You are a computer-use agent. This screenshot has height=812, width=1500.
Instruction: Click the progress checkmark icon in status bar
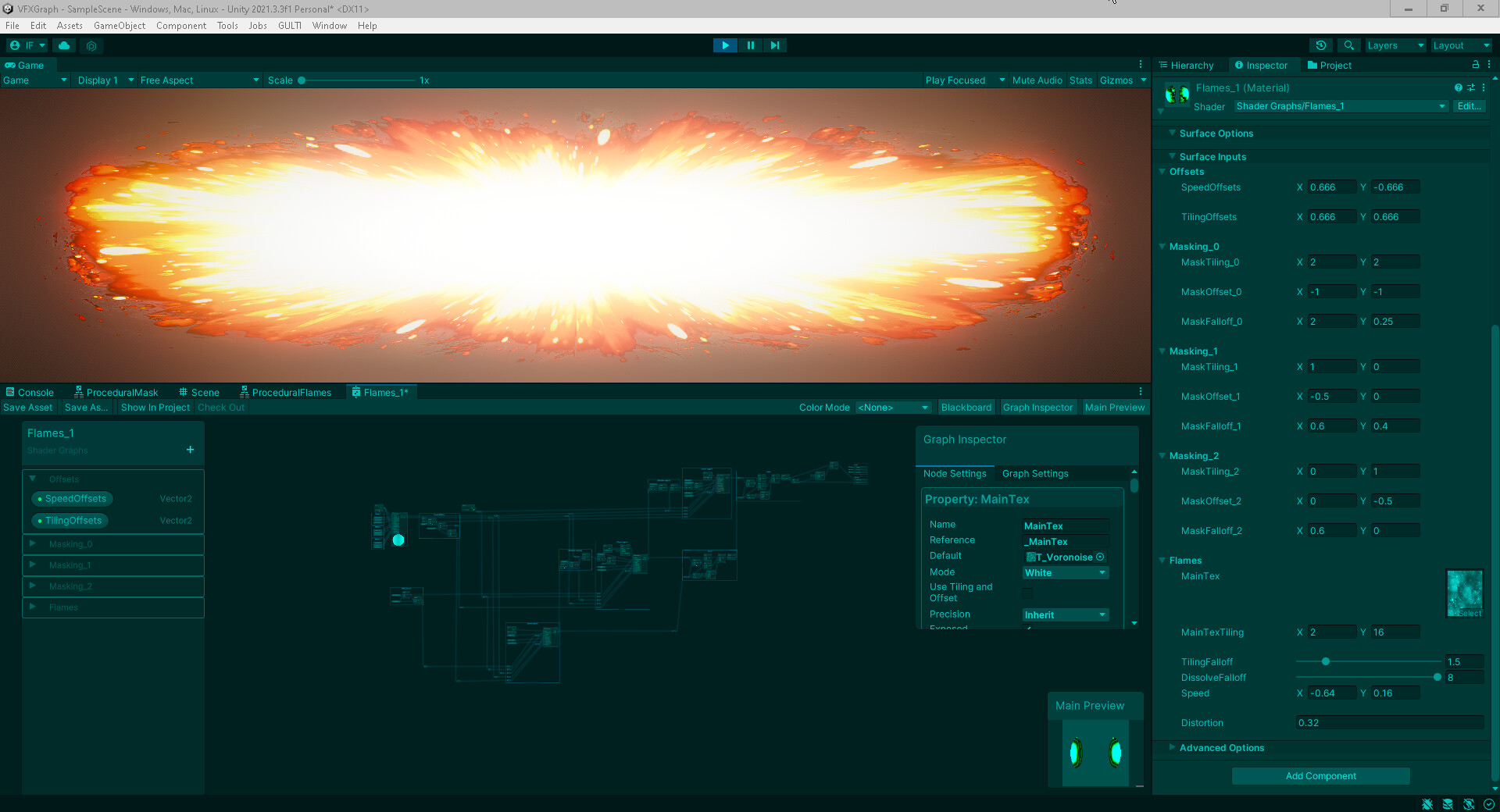click(x=1489, y=804)
